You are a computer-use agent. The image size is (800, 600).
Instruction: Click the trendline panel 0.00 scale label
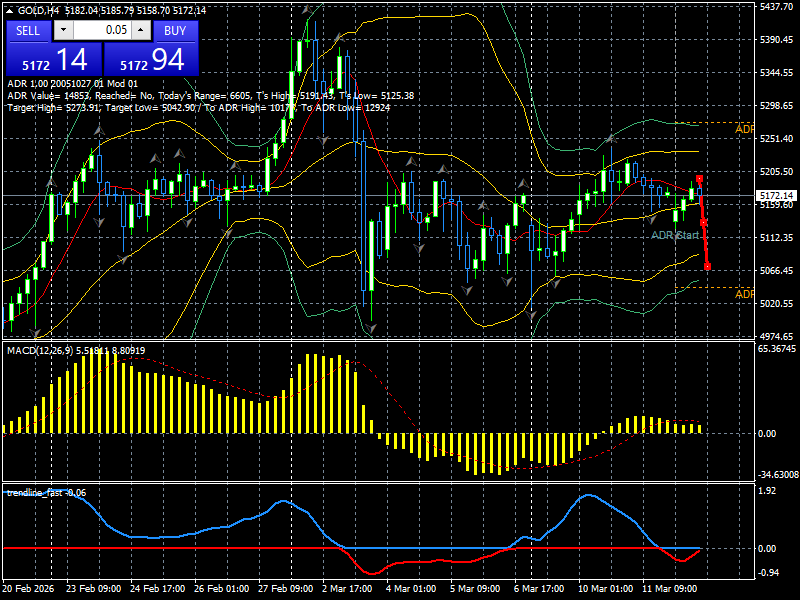pos(767,549)
